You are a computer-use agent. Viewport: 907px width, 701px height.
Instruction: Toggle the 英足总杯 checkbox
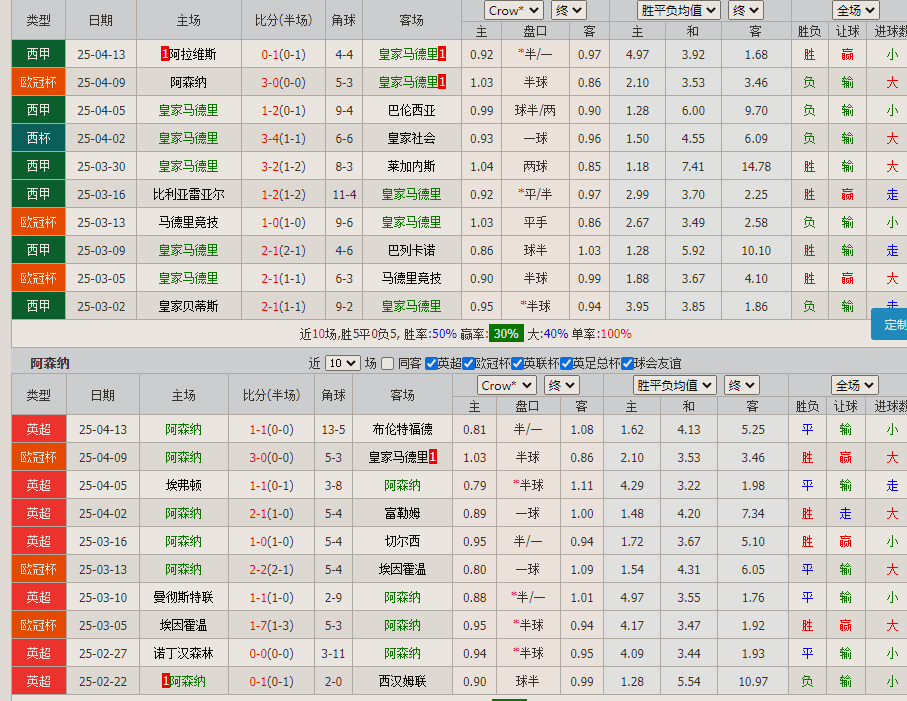(566, 363)
